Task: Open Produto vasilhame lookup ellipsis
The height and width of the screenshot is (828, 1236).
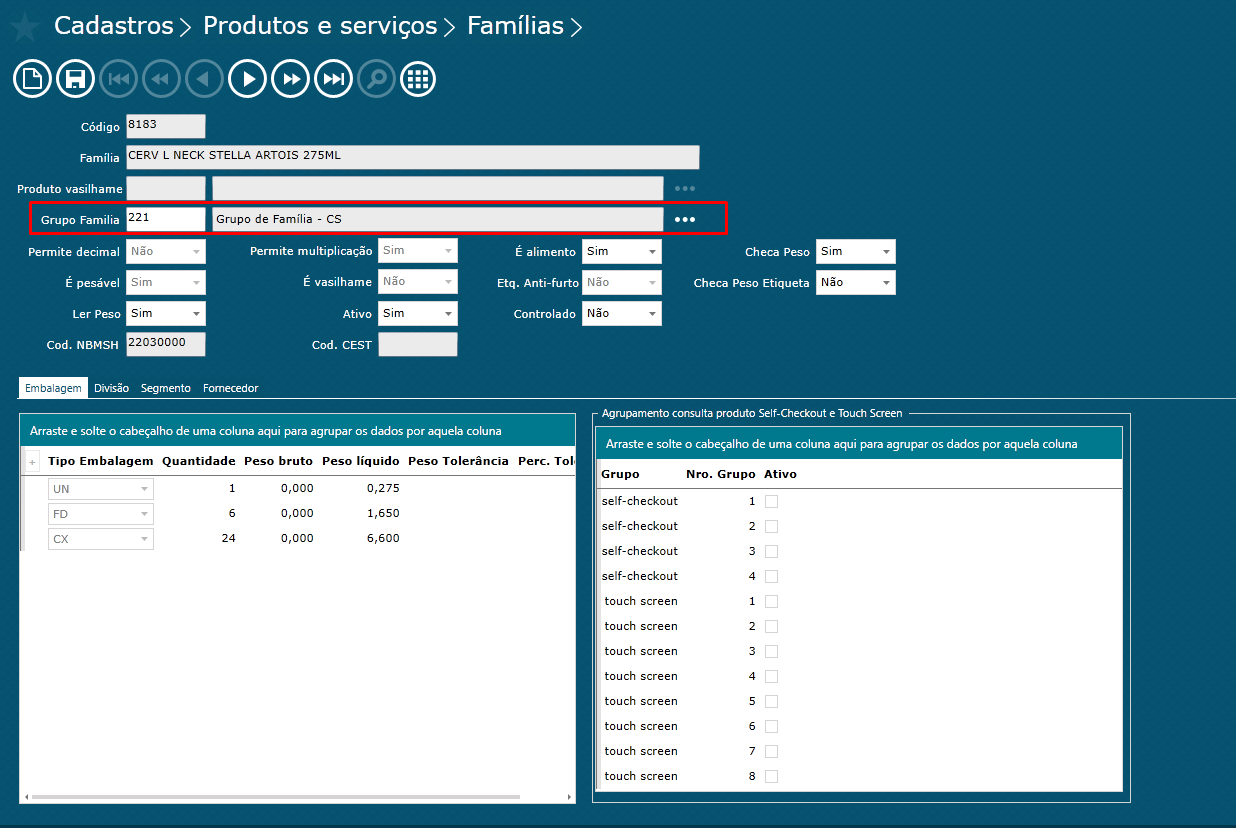Action: click(684, 188)
